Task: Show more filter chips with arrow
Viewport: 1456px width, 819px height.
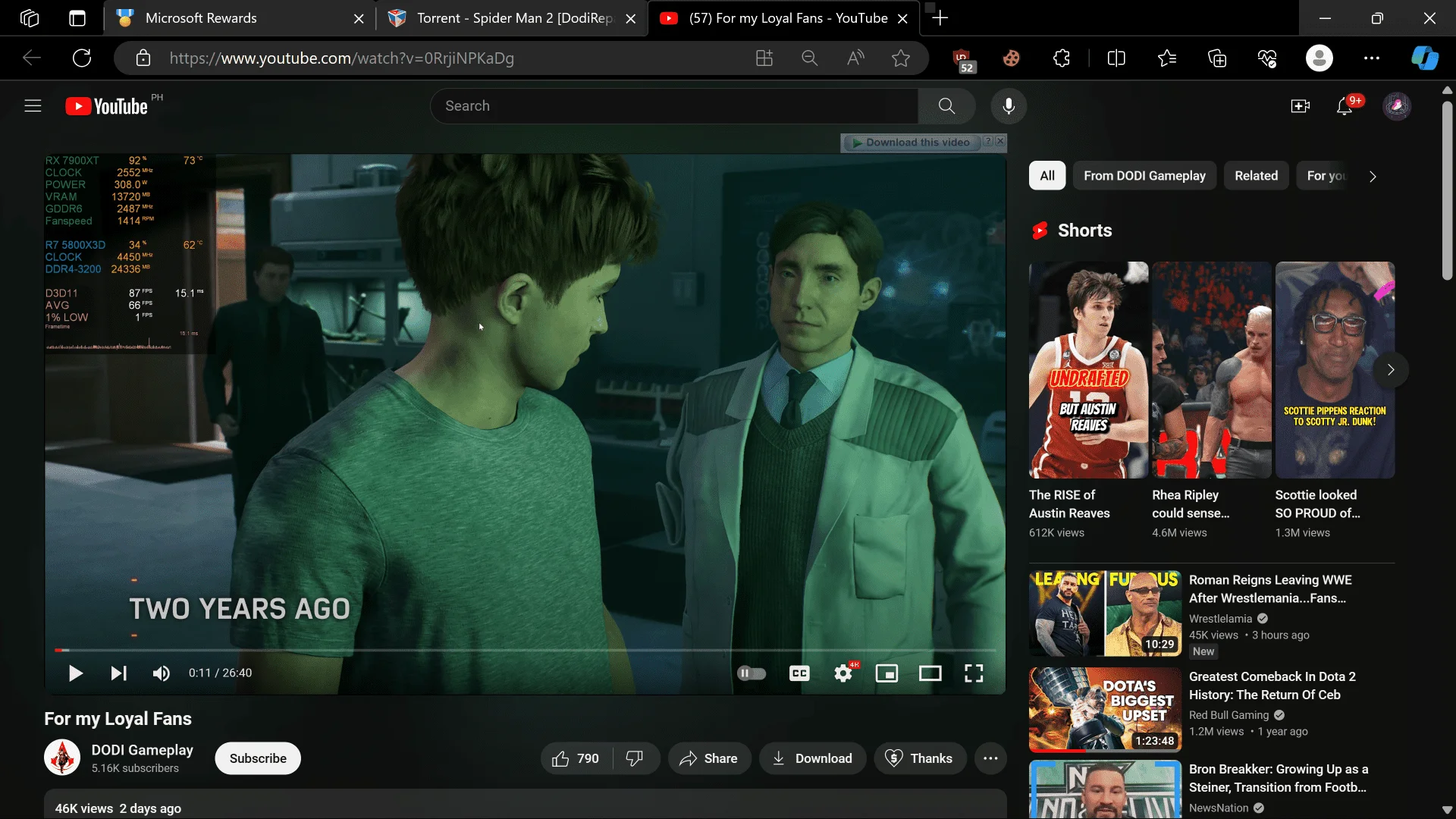Action: (1373, 177)
